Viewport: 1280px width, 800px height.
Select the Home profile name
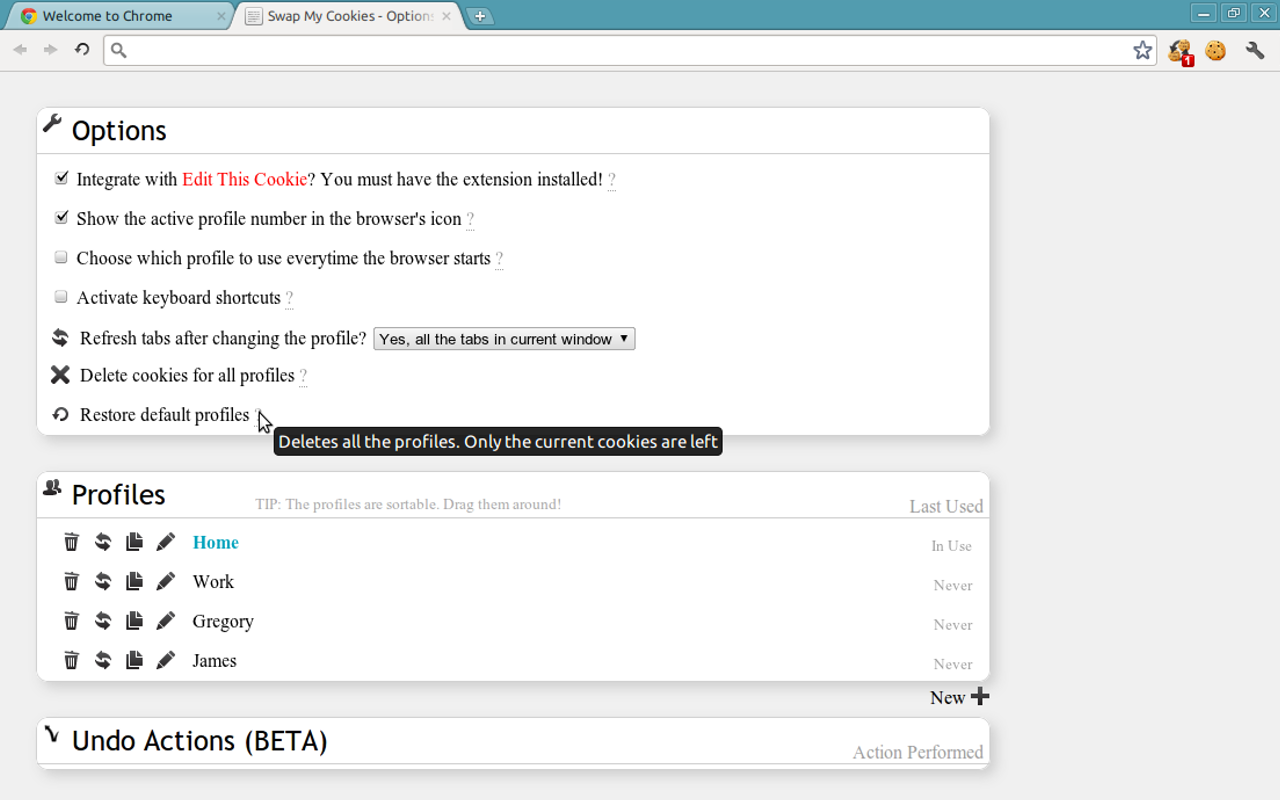tap(215, 542)
